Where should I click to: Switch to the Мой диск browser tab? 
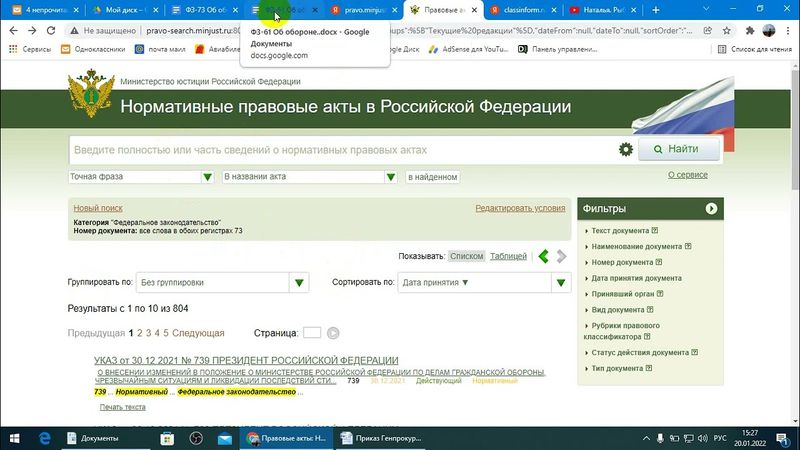(x=125, y=10)
